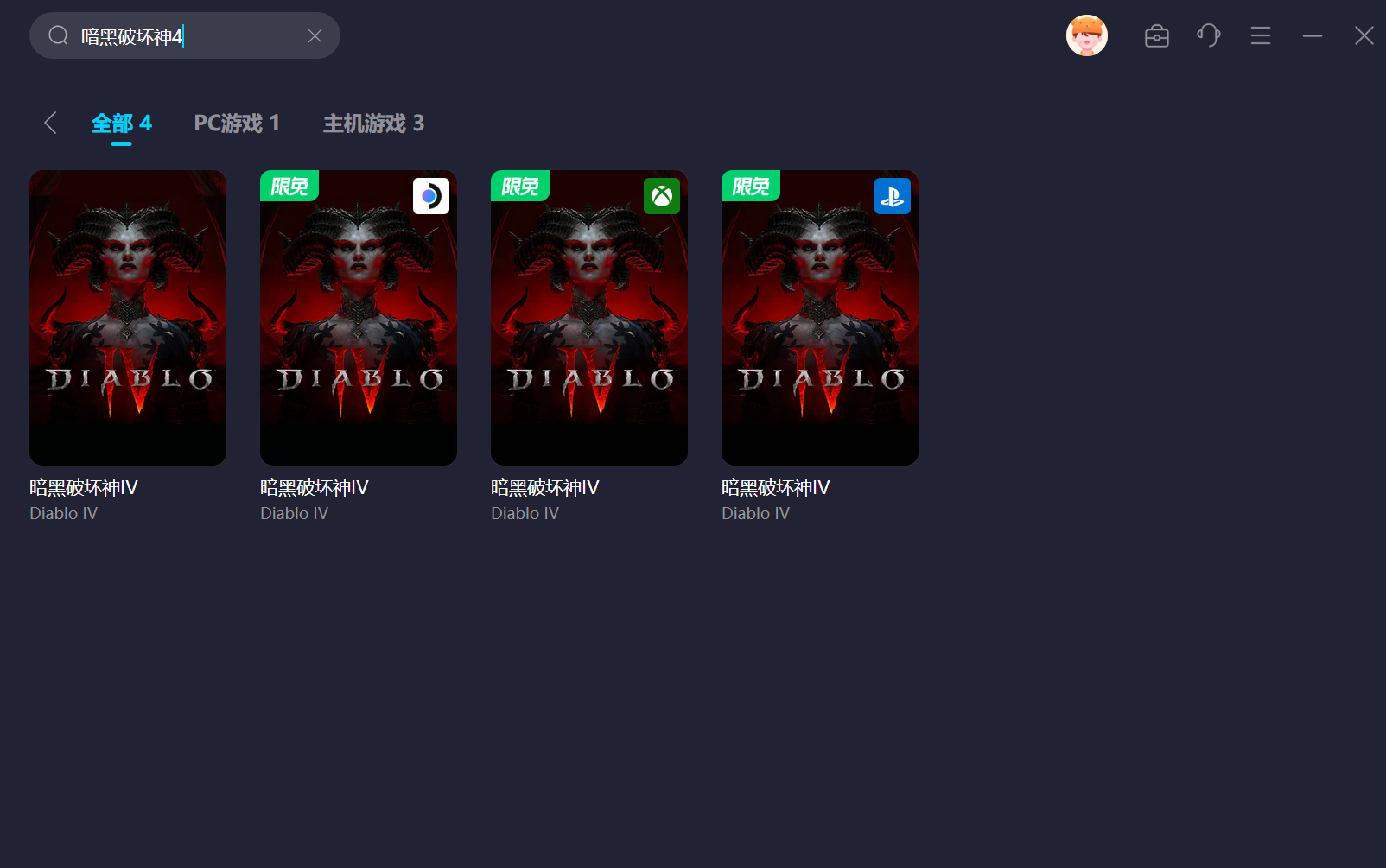1386x868 pixels.
Task: Open 暗黑破坏神IV title under Xbox cover
Action: (x=544, y=487)
